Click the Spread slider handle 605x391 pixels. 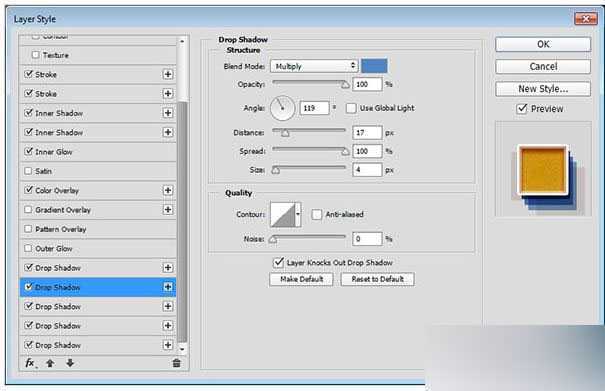tap(345, 152)
